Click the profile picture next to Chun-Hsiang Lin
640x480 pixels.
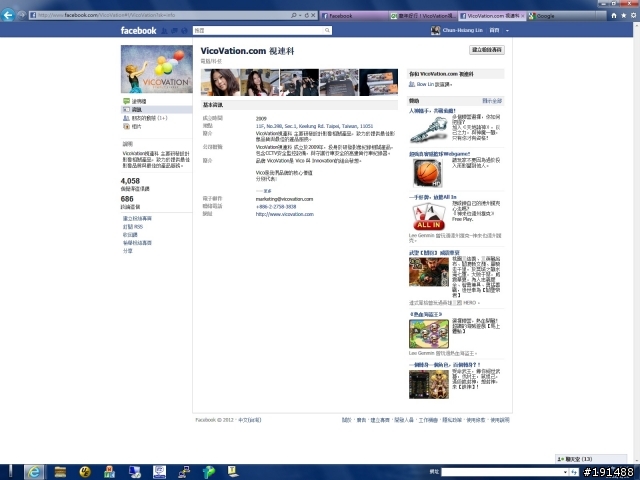(x=436, y=30)
